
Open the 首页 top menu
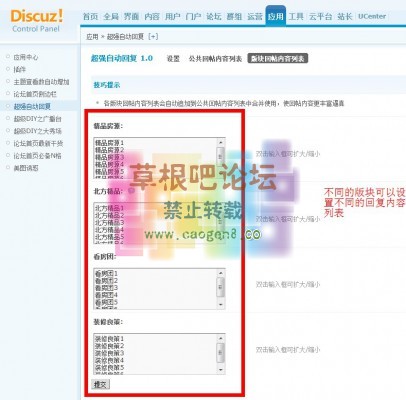click(90, 16)
